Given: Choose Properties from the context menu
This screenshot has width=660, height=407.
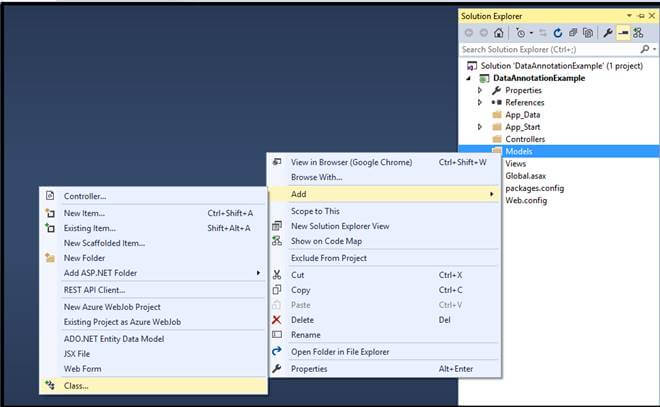Looking at the screenshot, I should pyautogui.click(x=384, y=369).
